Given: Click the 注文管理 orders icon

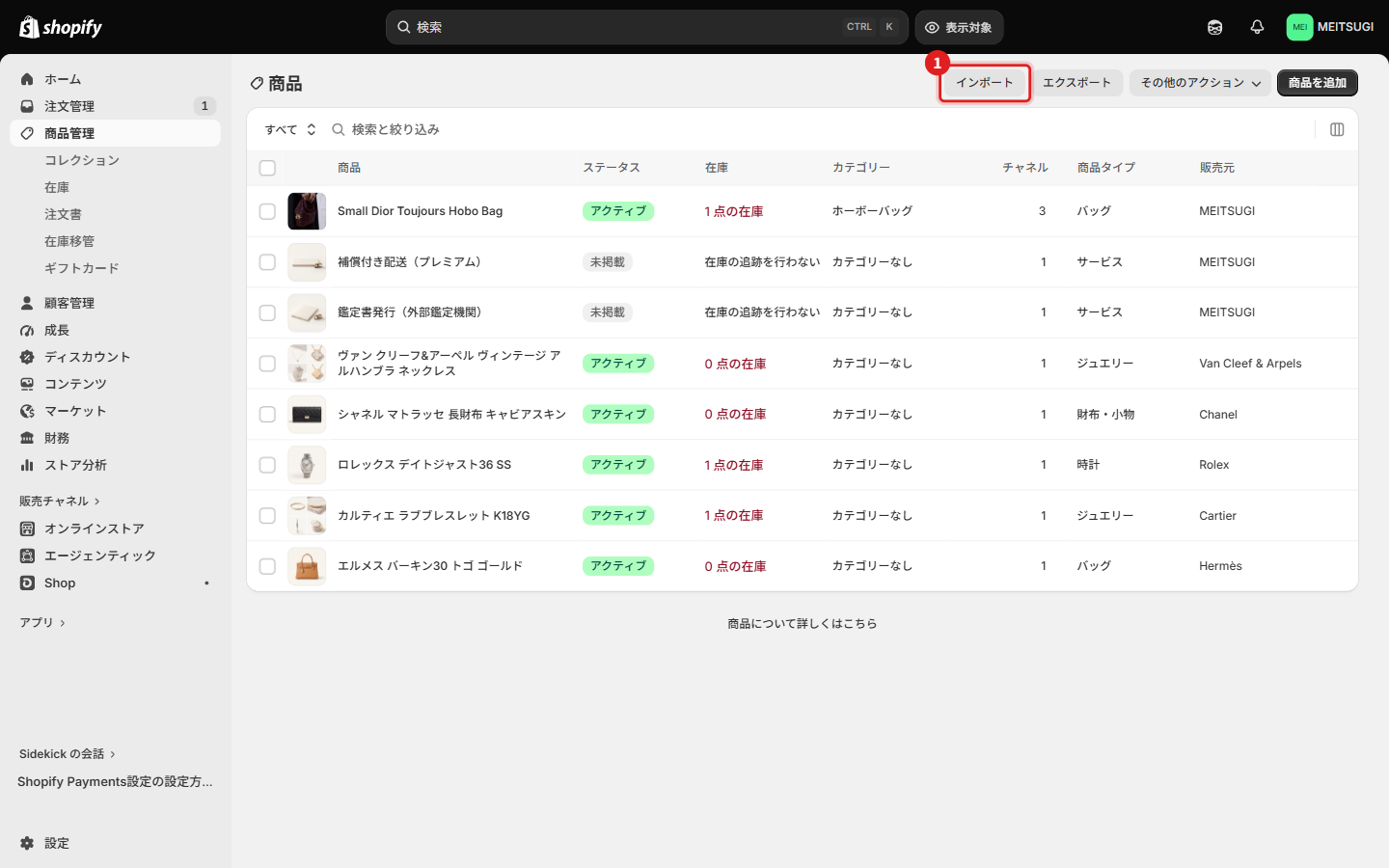Looking at the screenshot, I should coord(27,106).
